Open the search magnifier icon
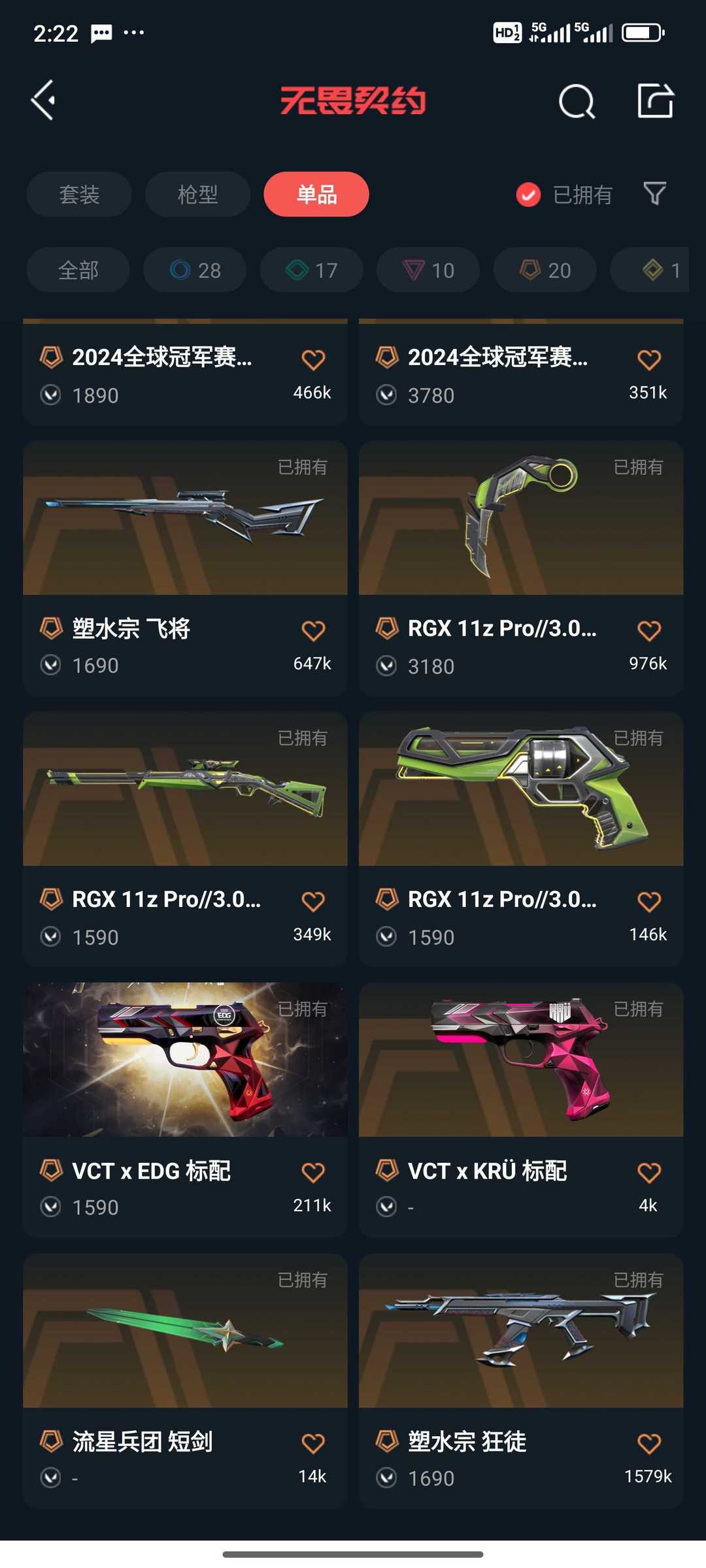The height and width of the screenshot is (1568, 706). coord(577,101)
